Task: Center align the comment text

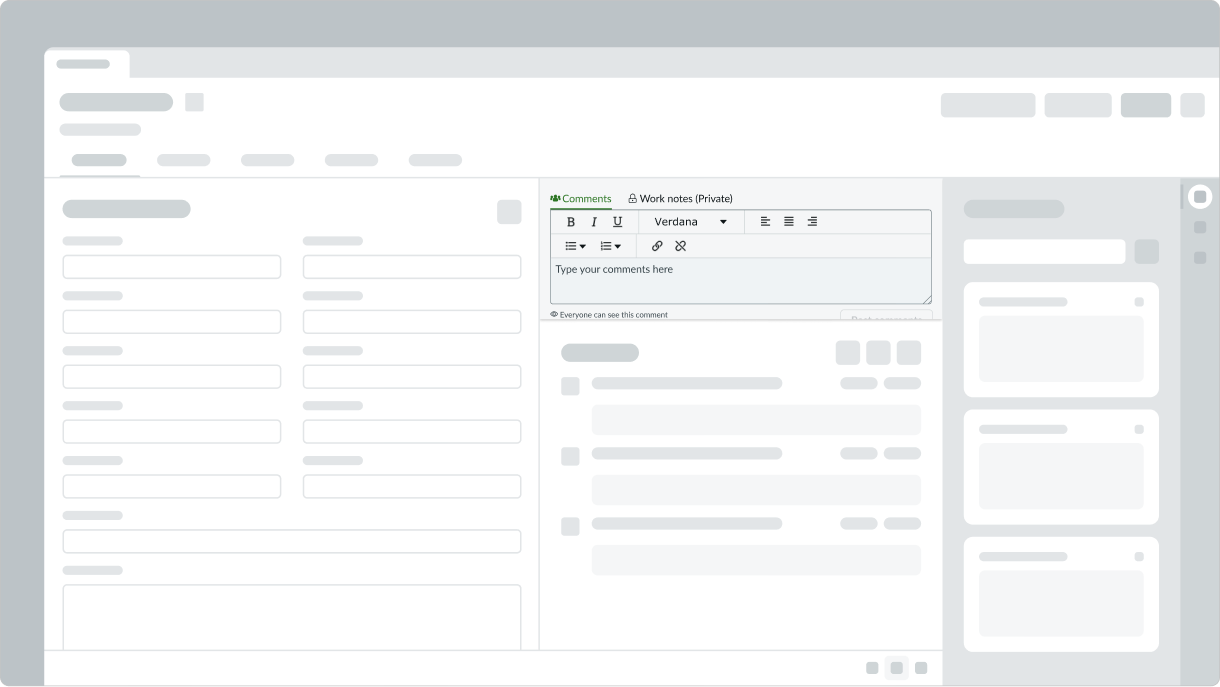Action: [789, 221]
